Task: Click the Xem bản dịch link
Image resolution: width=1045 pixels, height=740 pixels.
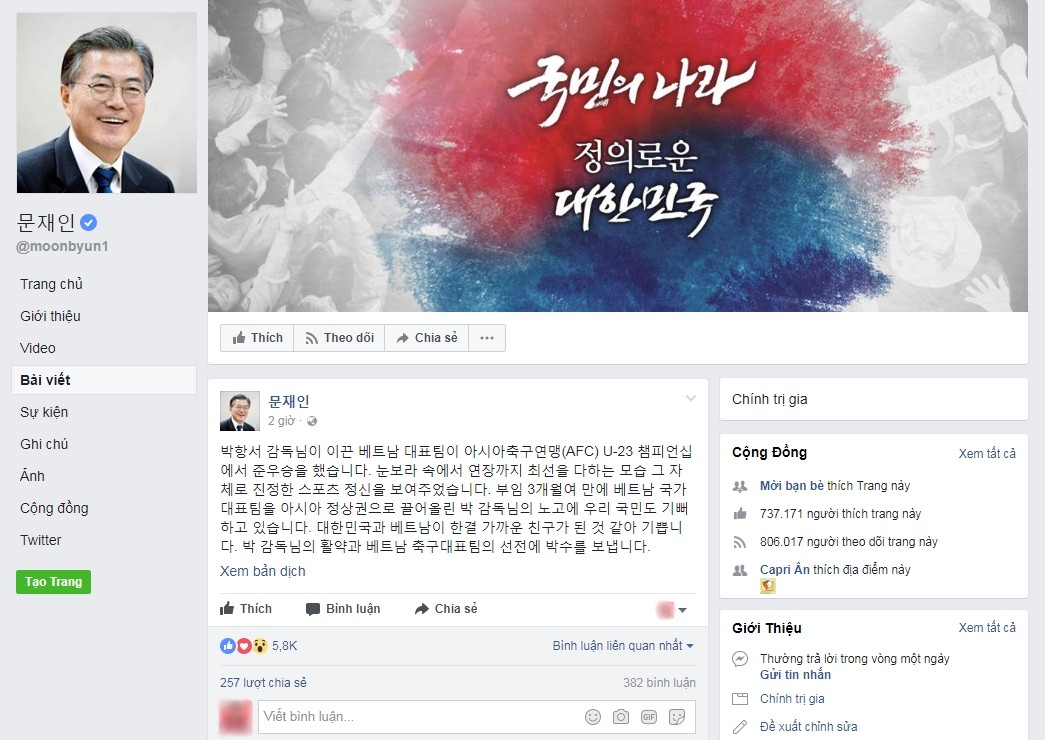Action: coord(263,571)
